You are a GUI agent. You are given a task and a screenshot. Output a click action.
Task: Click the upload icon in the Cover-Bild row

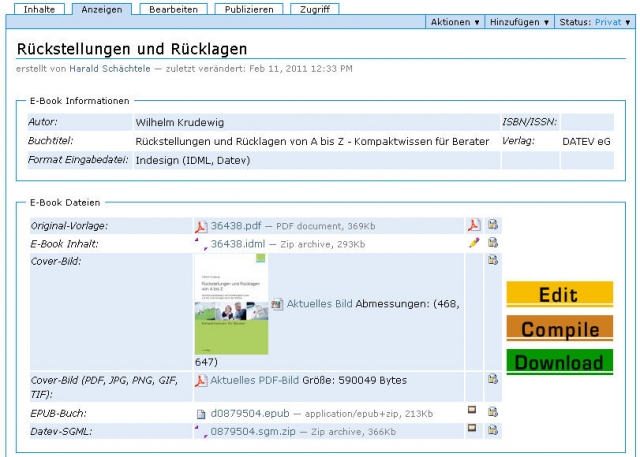pos(493,261)
